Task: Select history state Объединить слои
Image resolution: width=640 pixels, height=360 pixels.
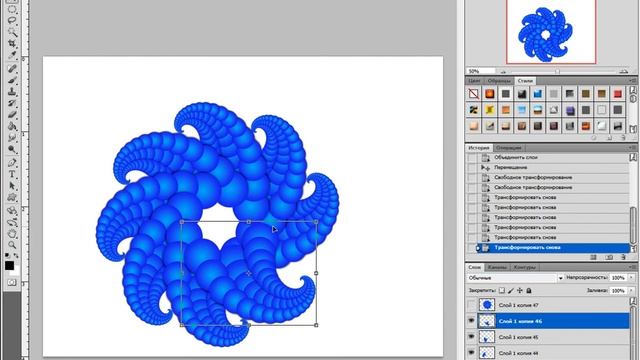Action: point(548,158)
